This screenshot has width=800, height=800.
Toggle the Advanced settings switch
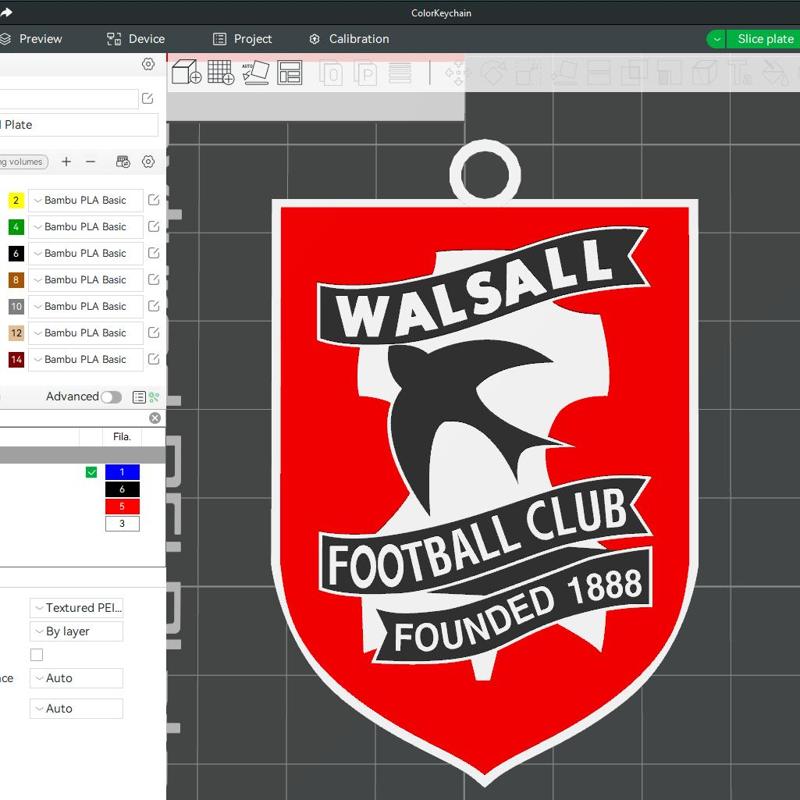point(111,397)
